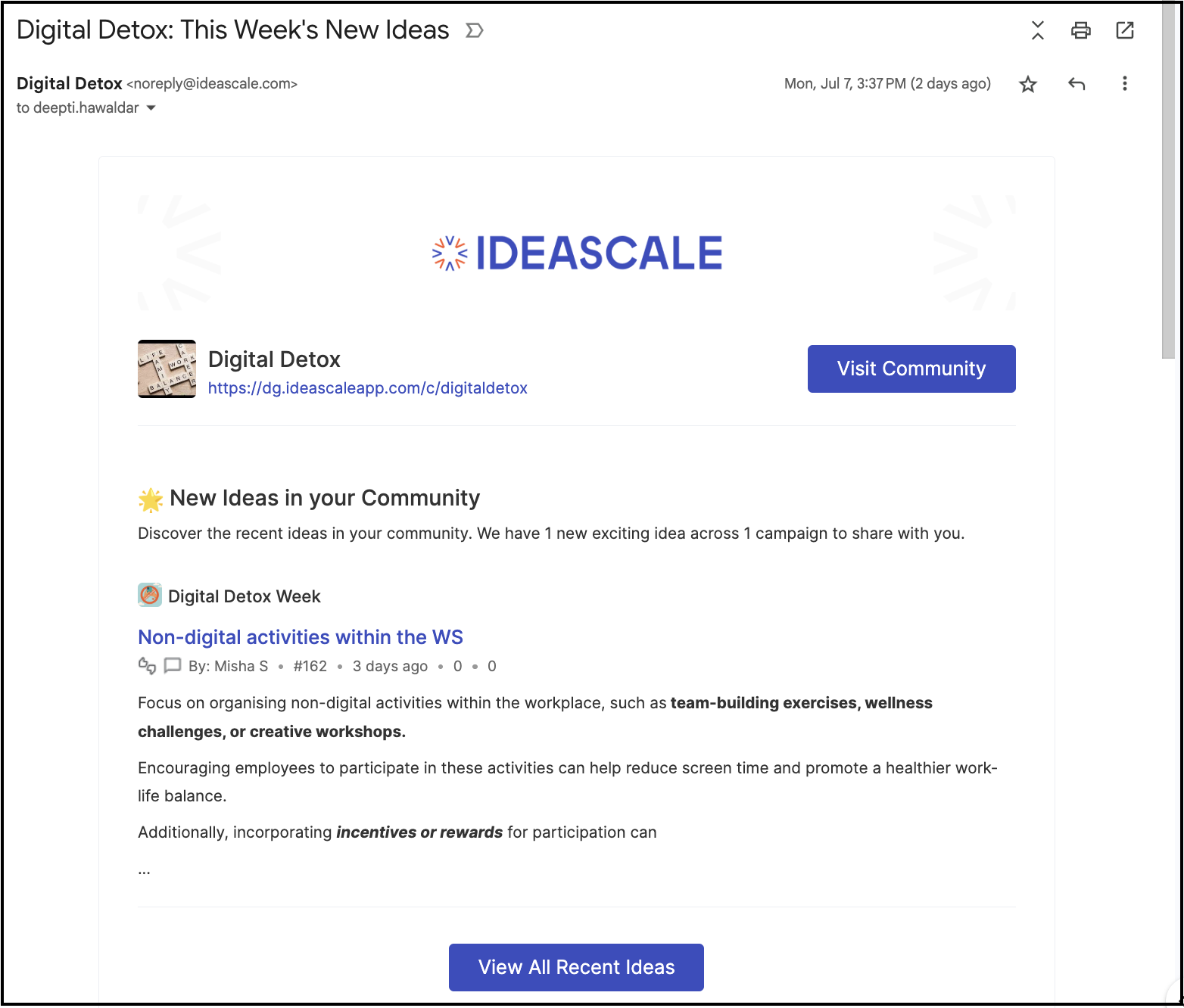Image resolution: width=1184 pixels, height=1008 pixels.
Task: Open email in a new window
Action: click(x=1125, y=30)
